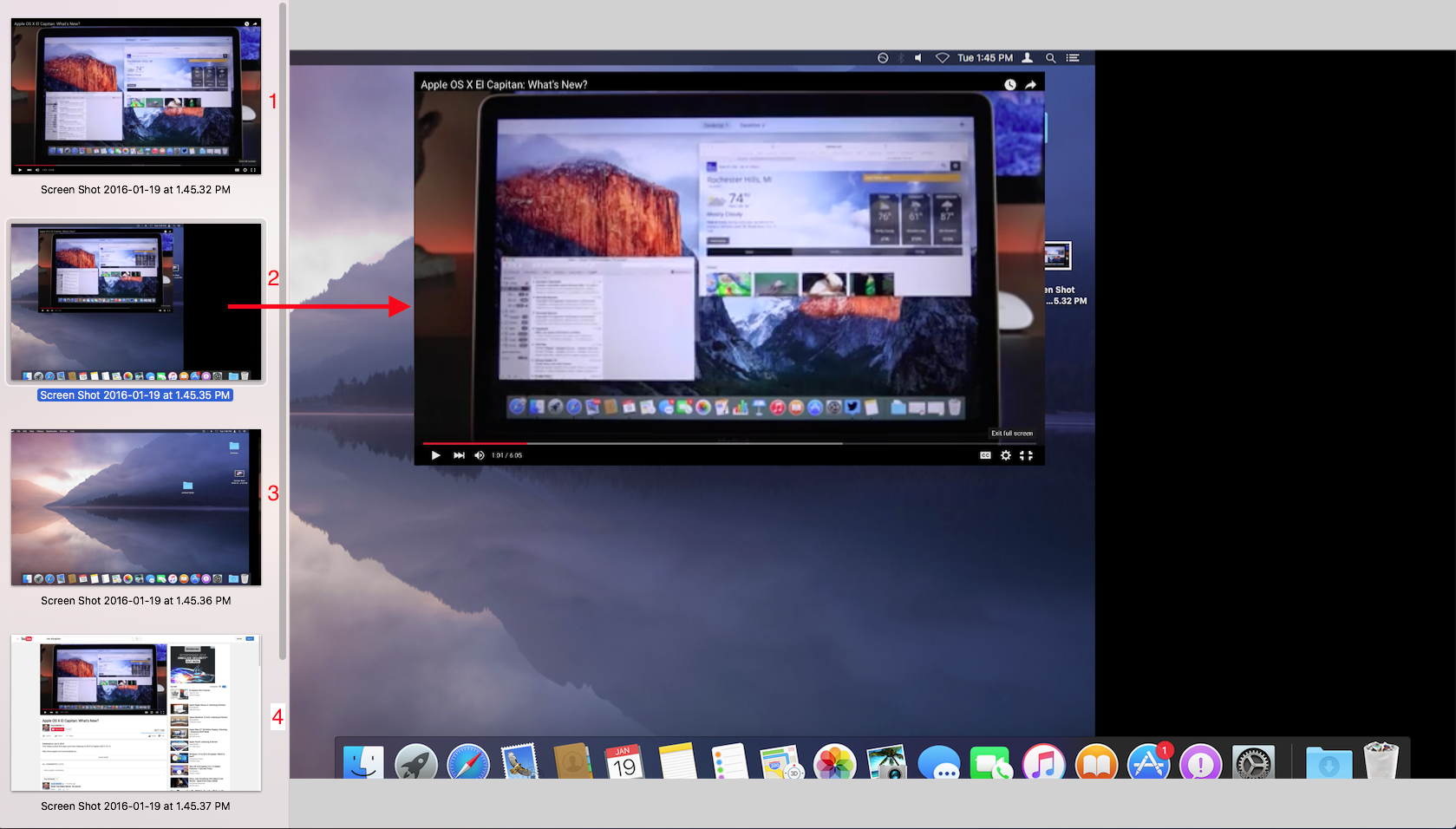
Task: Click the Watch Later clock icon
Action: coord(1010,85)
